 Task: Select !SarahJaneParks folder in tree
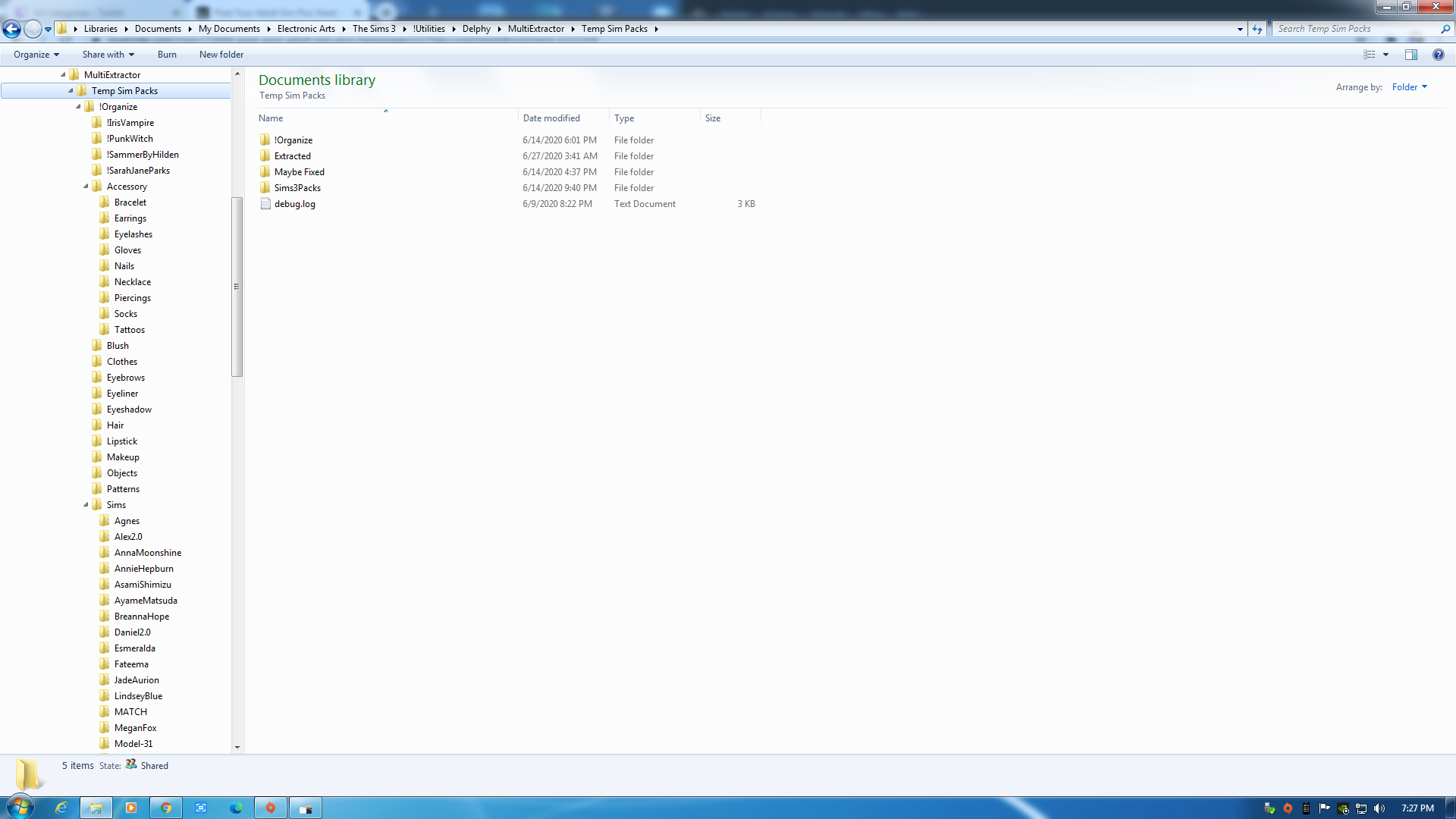[x=138, y=171]
